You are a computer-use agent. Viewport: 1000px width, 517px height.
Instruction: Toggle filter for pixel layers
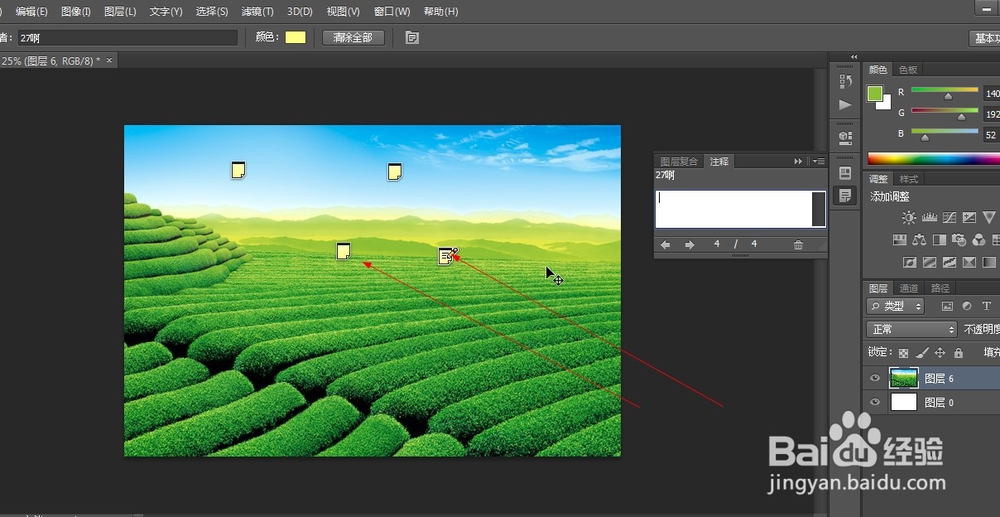point(948,306)
